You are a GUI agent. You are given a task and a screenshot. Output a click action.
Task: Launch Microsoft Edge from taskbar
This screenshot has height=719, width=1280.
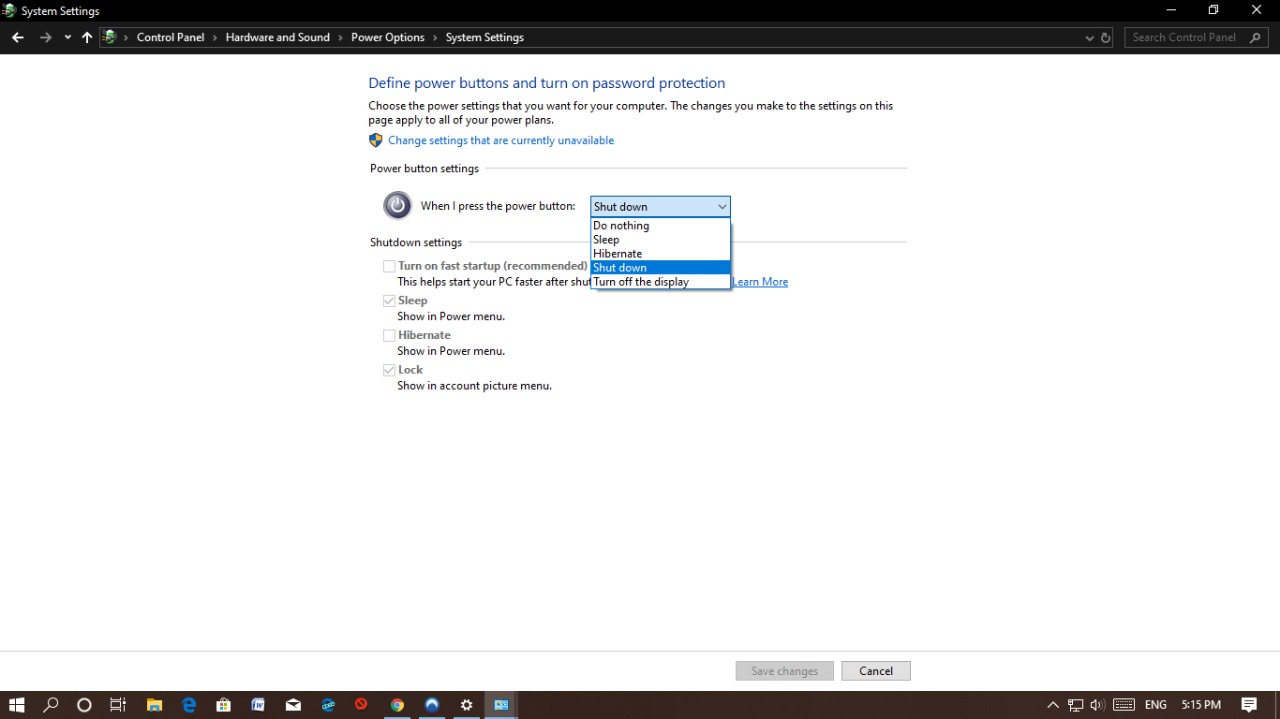coord(189,705)
